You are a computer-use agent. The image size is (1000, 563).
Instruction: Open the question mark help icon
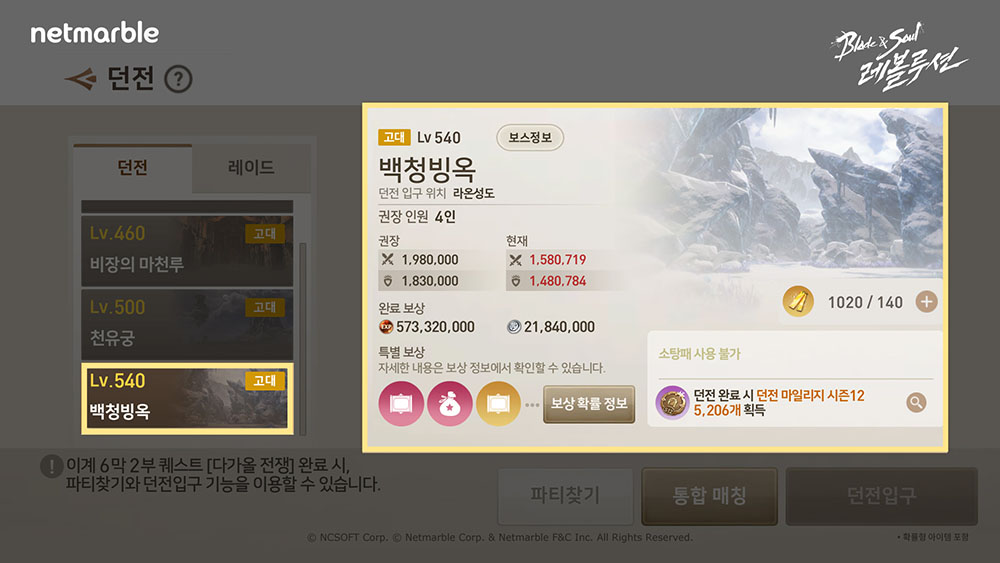pos(178,79)
